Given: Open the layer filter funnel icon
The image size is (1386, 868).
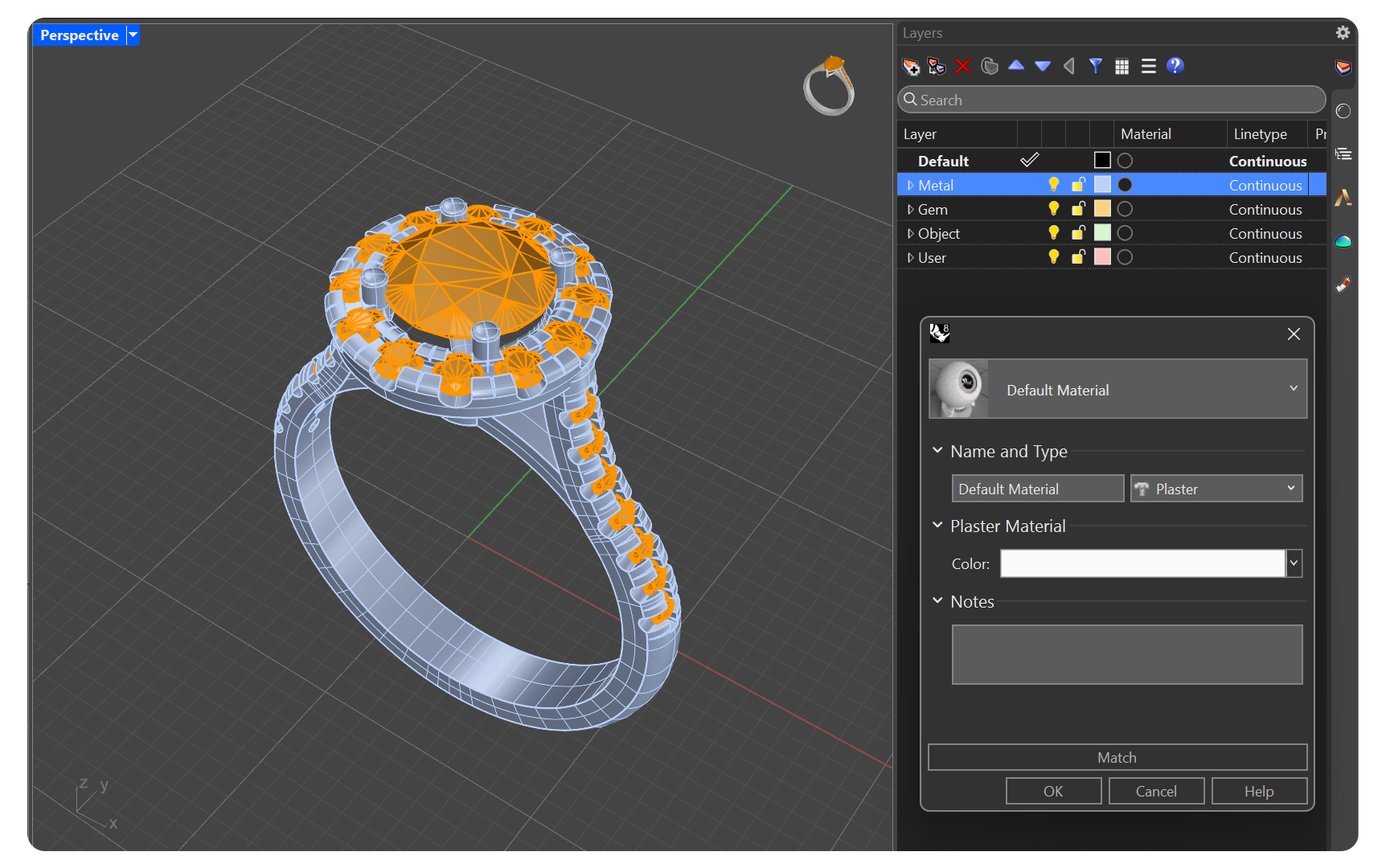Looking at the screenshot, I should (1096, 66).
